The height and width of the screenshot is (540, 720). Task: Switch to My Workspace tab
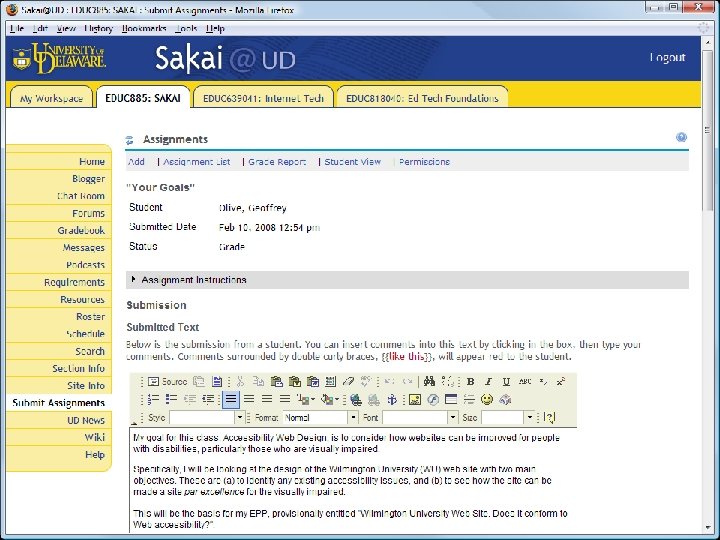pyautogui.click(x=51, y=98)
